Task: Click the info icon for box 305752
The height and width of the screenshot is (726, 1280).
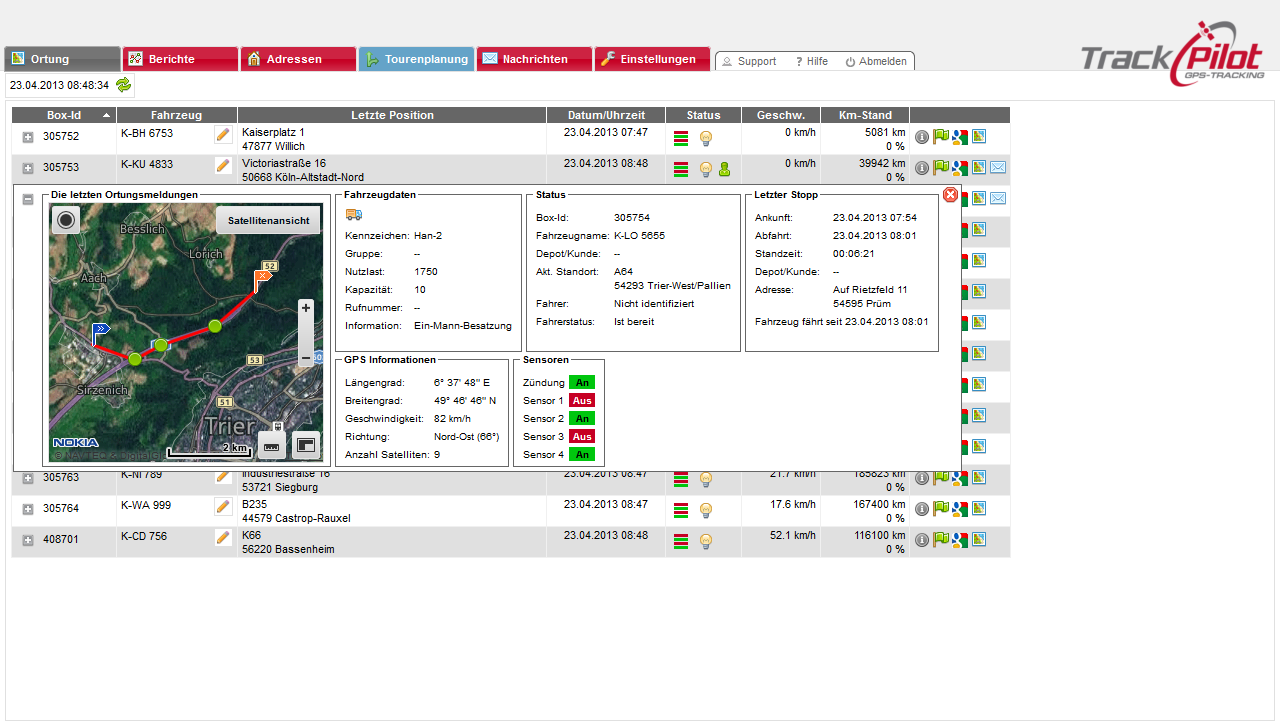Action: click(x=922, y=137)
